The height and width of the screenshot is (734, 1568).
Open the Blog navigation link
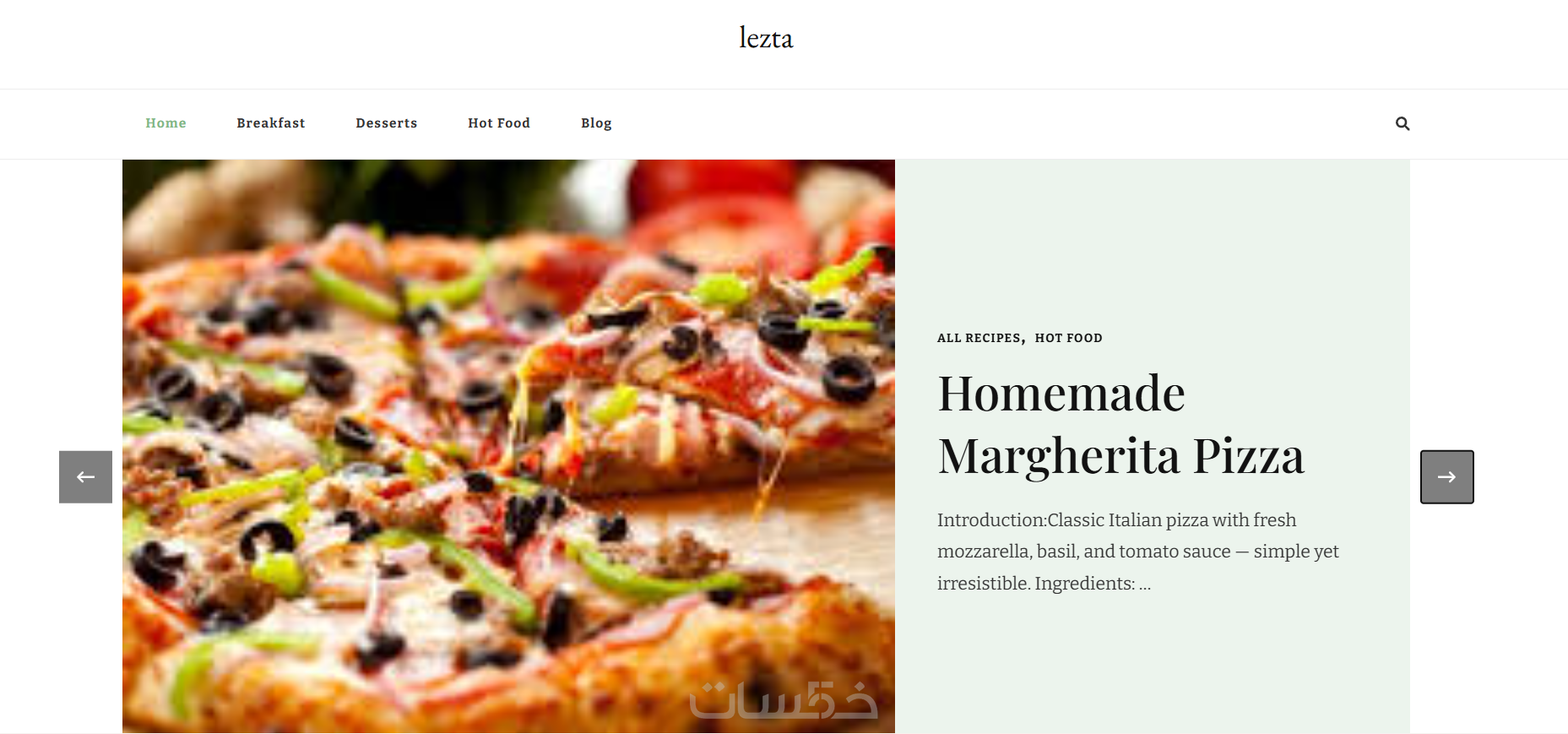pos(596,123)
